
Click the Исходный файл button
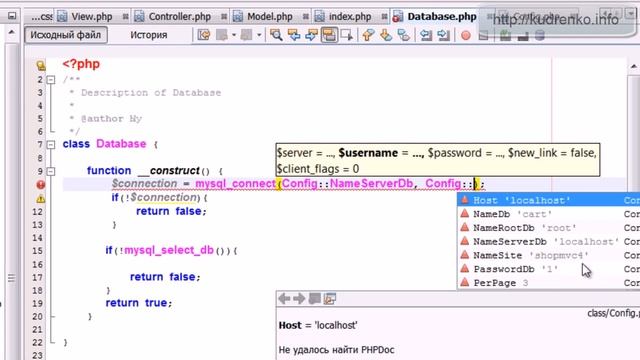(x=66, y=35)
